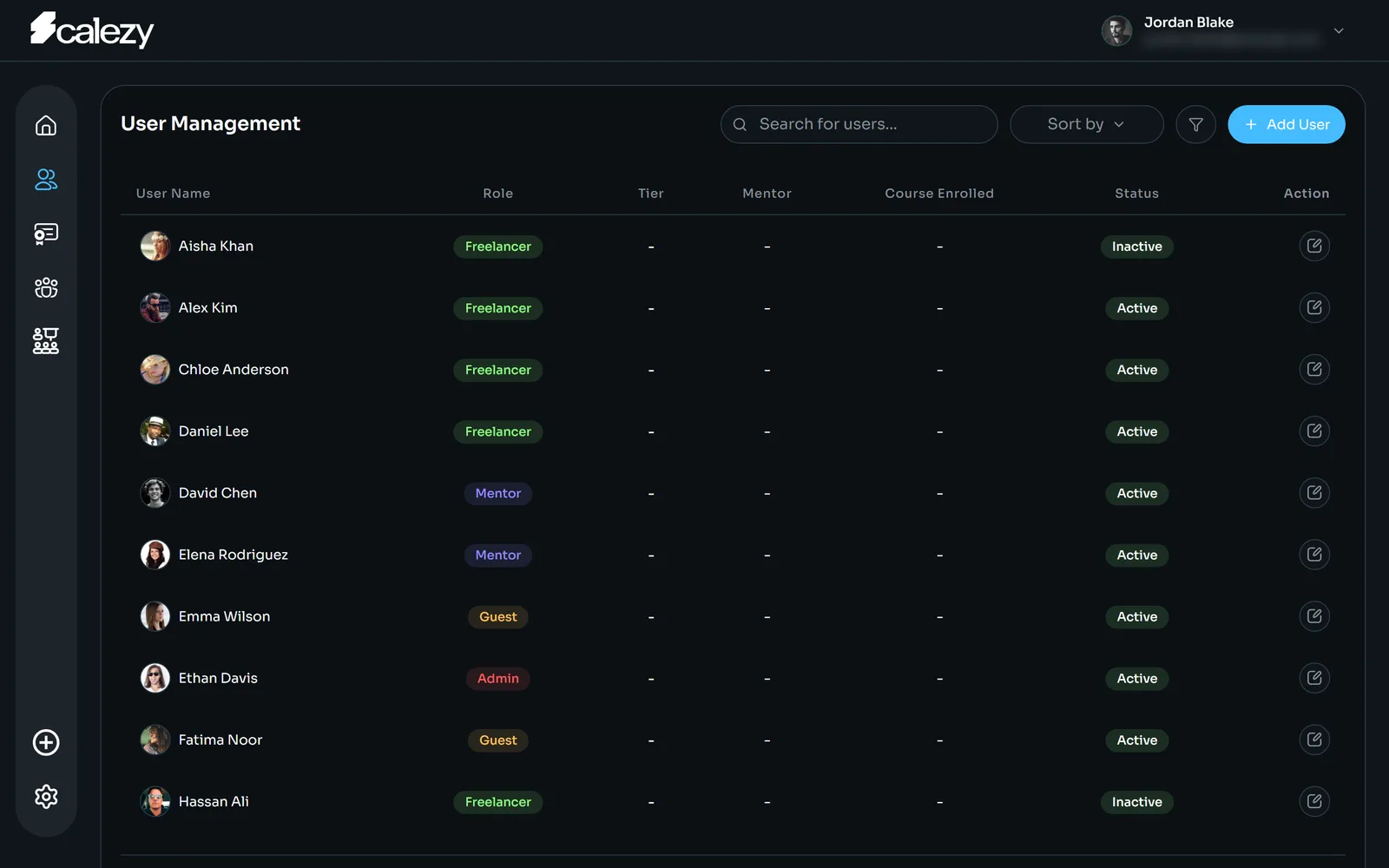Open the group/community sidebar icon
This screenshot has width=1389, height=868.
point(46,287)
